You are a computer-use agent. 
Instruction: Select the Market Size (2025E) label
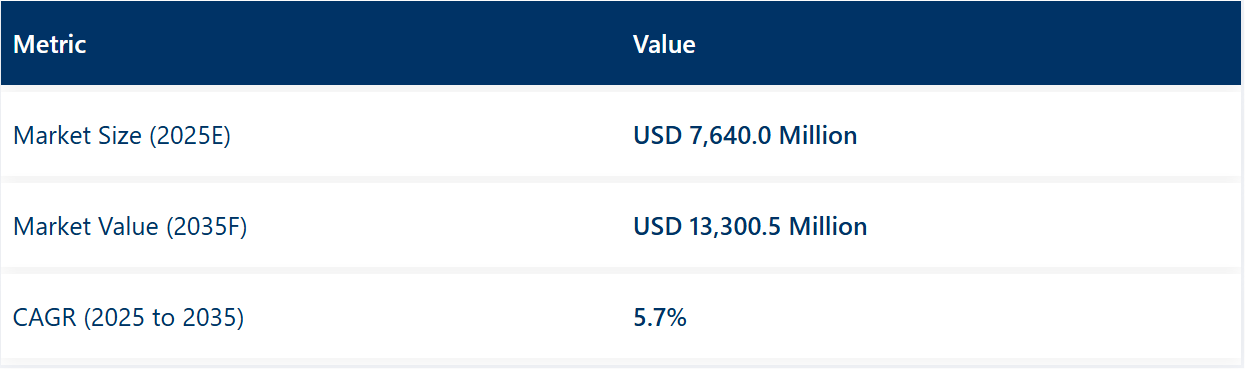(122, 136)
